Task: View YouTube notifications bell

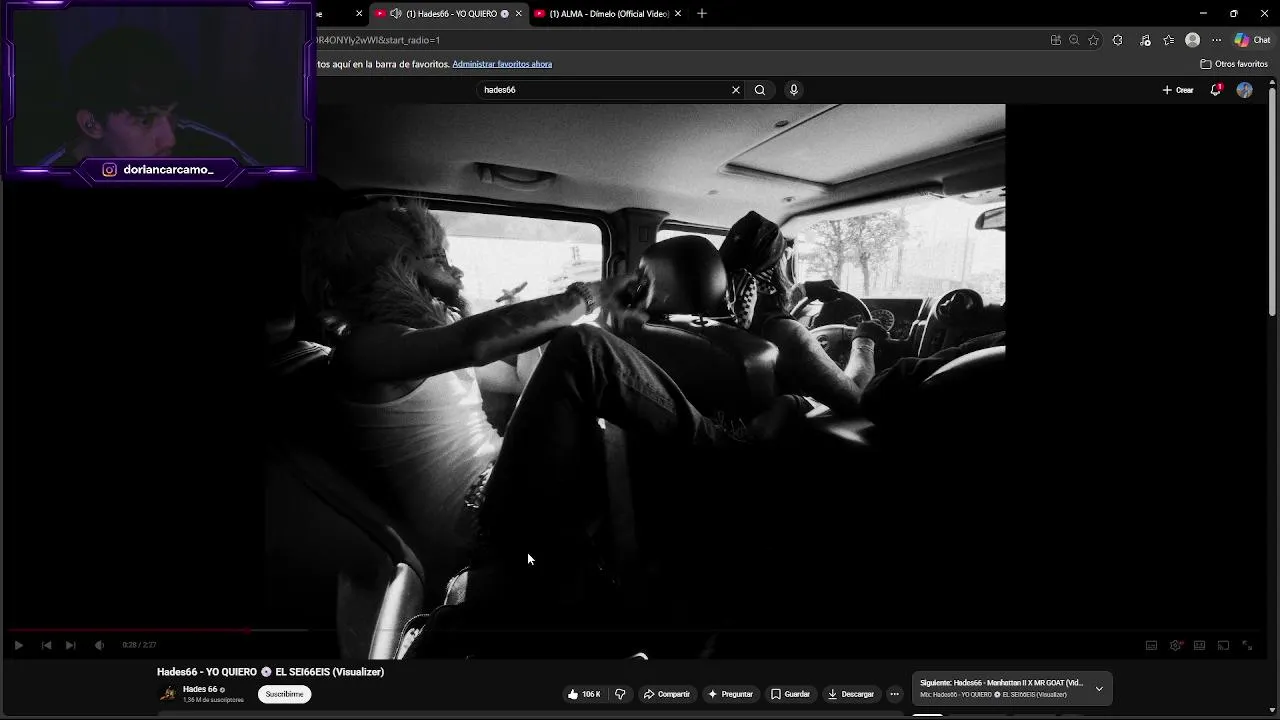Action: 1216,90
